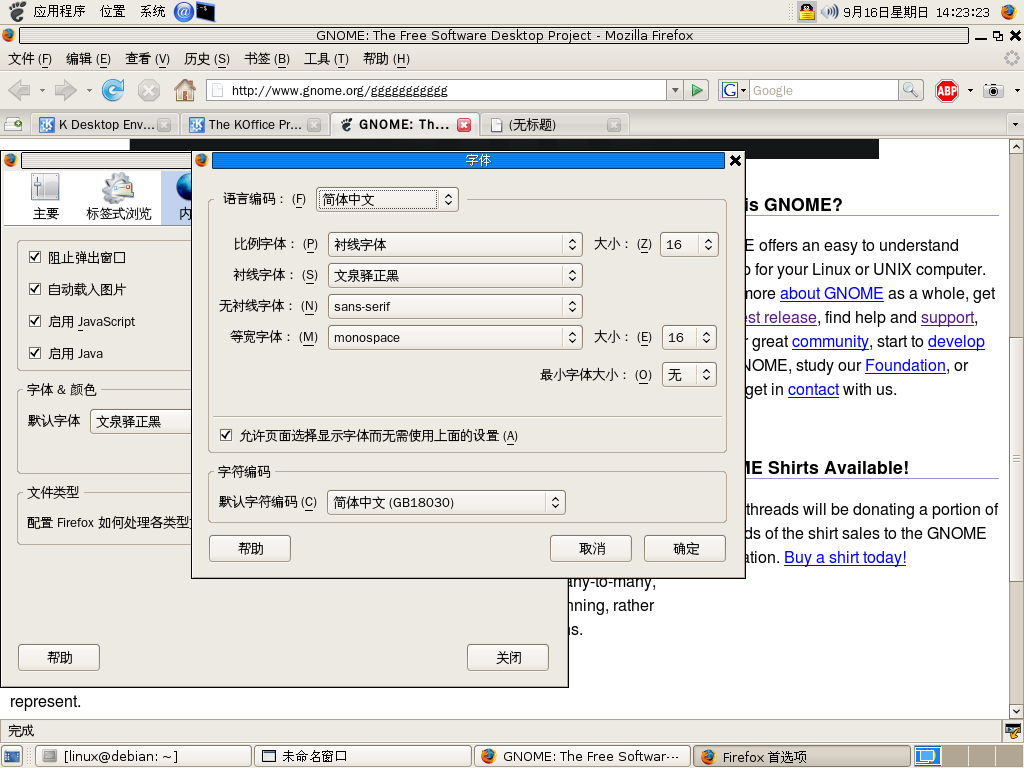Click the camera screenshot toolbar icon

(x=993, y=90)
